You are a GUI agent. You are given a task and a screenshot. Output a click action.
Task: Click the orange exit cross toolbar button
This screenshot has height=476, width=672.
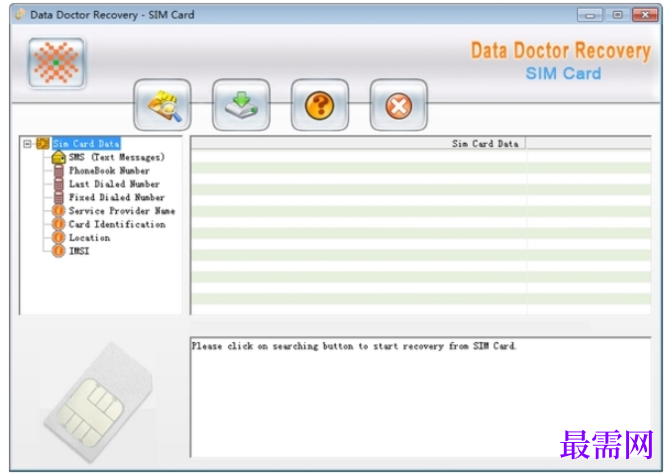pos(399,105)
